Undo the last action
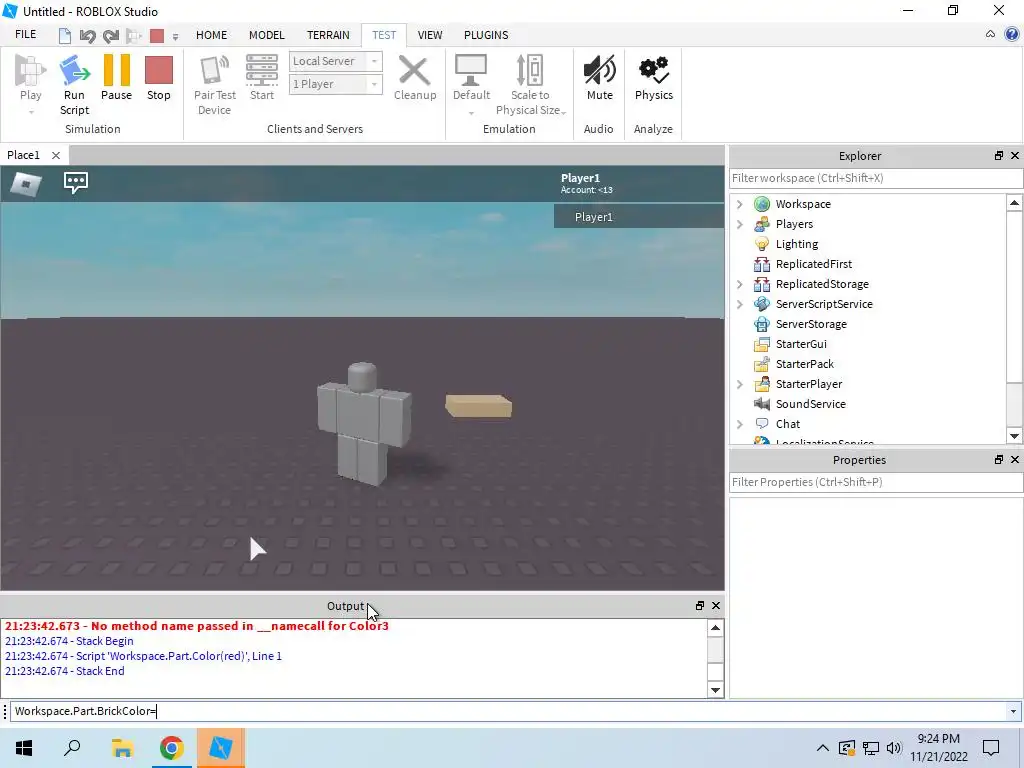 pyautogui.click(x=88, y=35)
